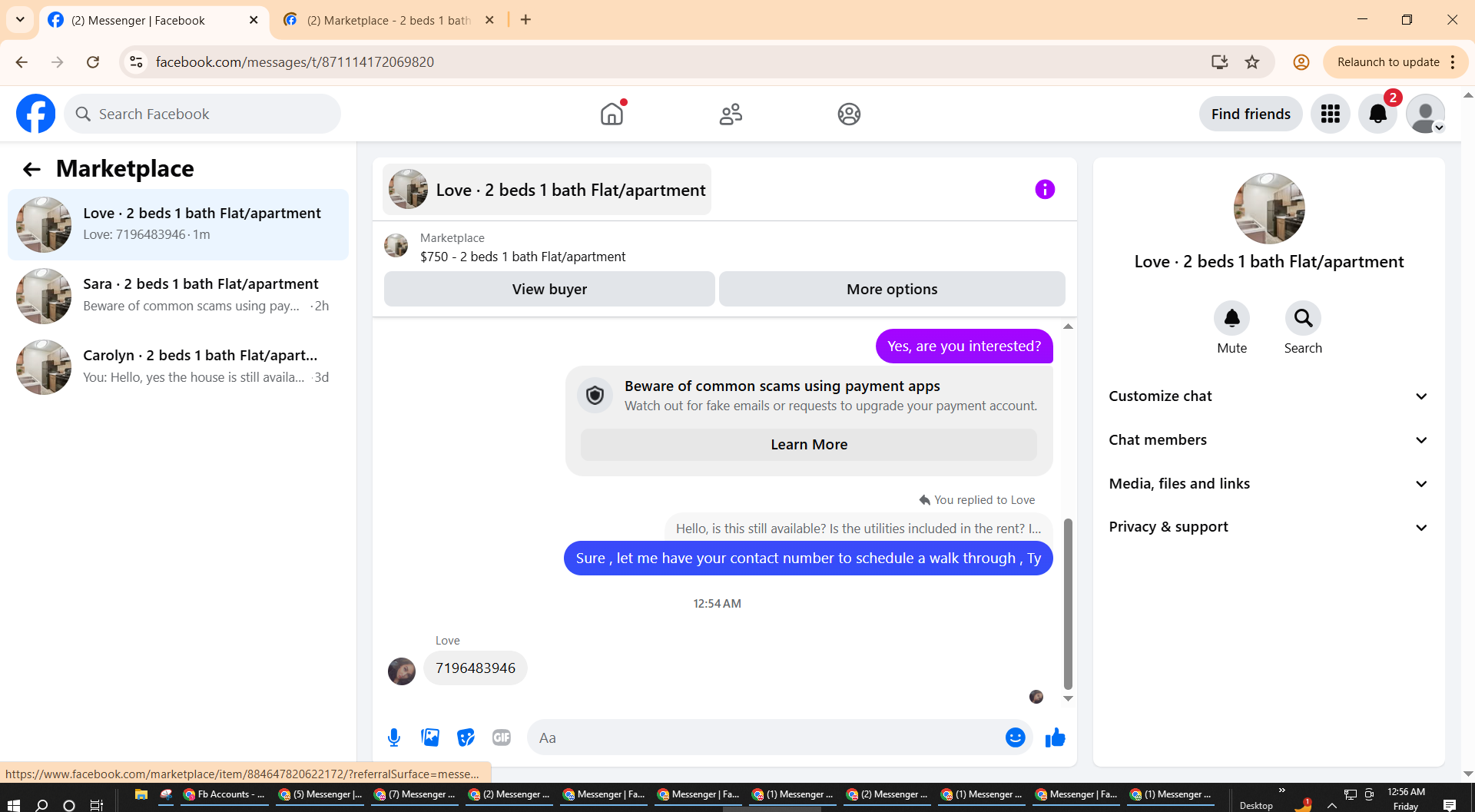Viewport: 1475px width, 812px height.
Task: Navigate back in browser
Action: coord(22,62)
